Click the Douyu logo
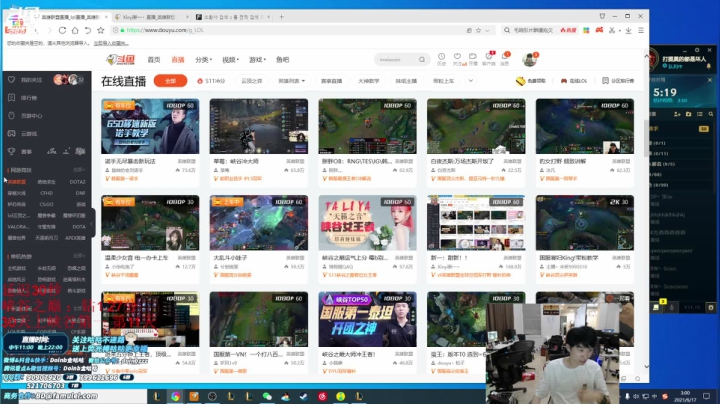Image resolution: width=720 pixels, height=404 pixels. pos(120,60)
